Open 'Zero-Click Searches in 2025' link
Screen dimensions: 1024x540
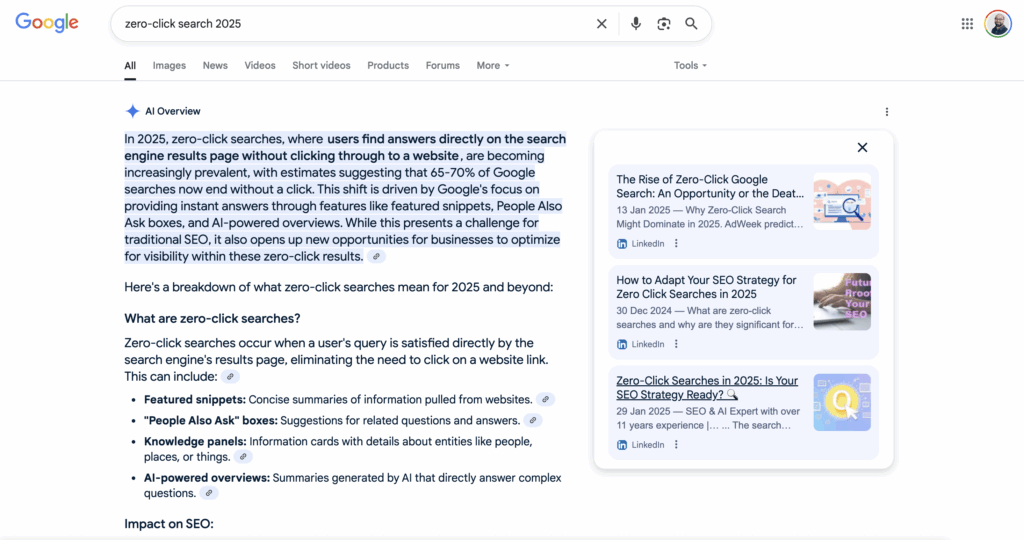click(707, 388)
